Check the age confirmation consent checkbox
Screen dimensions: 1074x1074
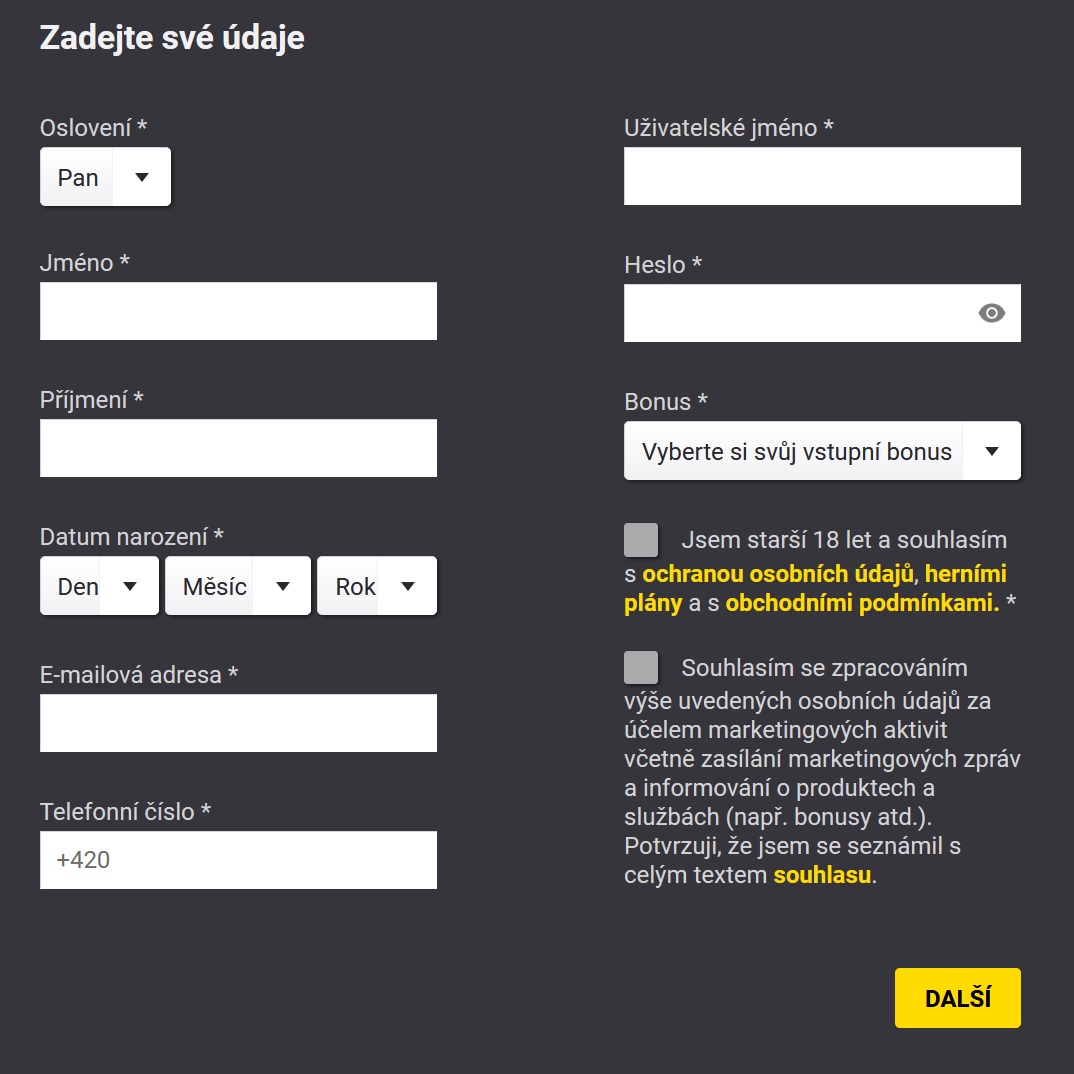(640, 539)
